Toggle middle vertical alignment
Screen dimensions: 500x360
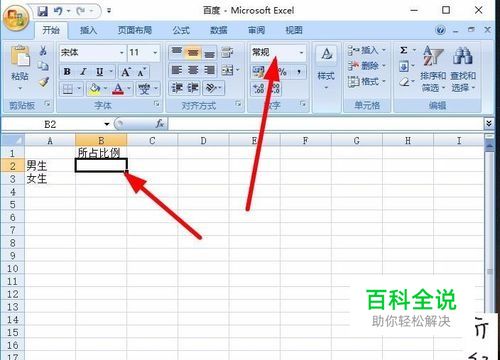coord(193,52)
